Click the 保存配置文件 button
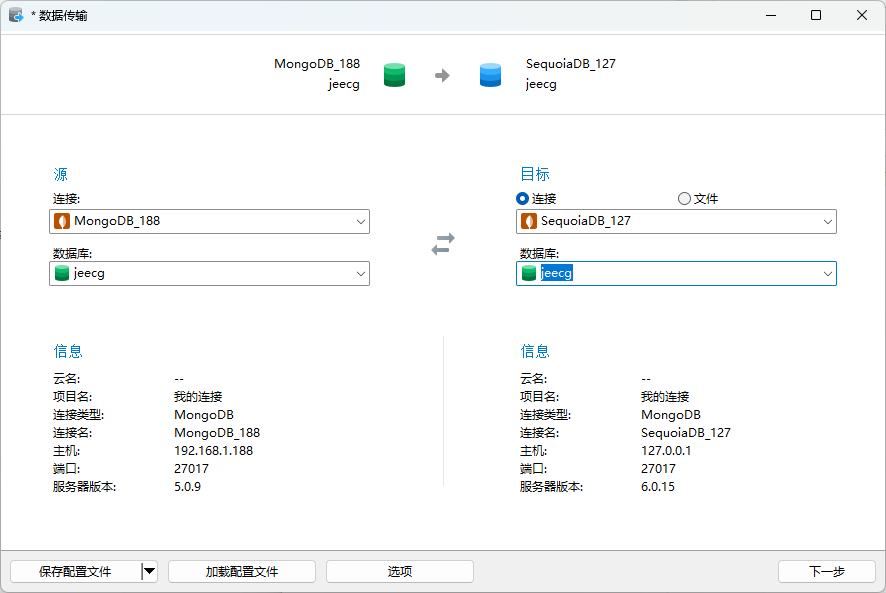The height and width of the screenshot is (593, 886). (75, 571)
